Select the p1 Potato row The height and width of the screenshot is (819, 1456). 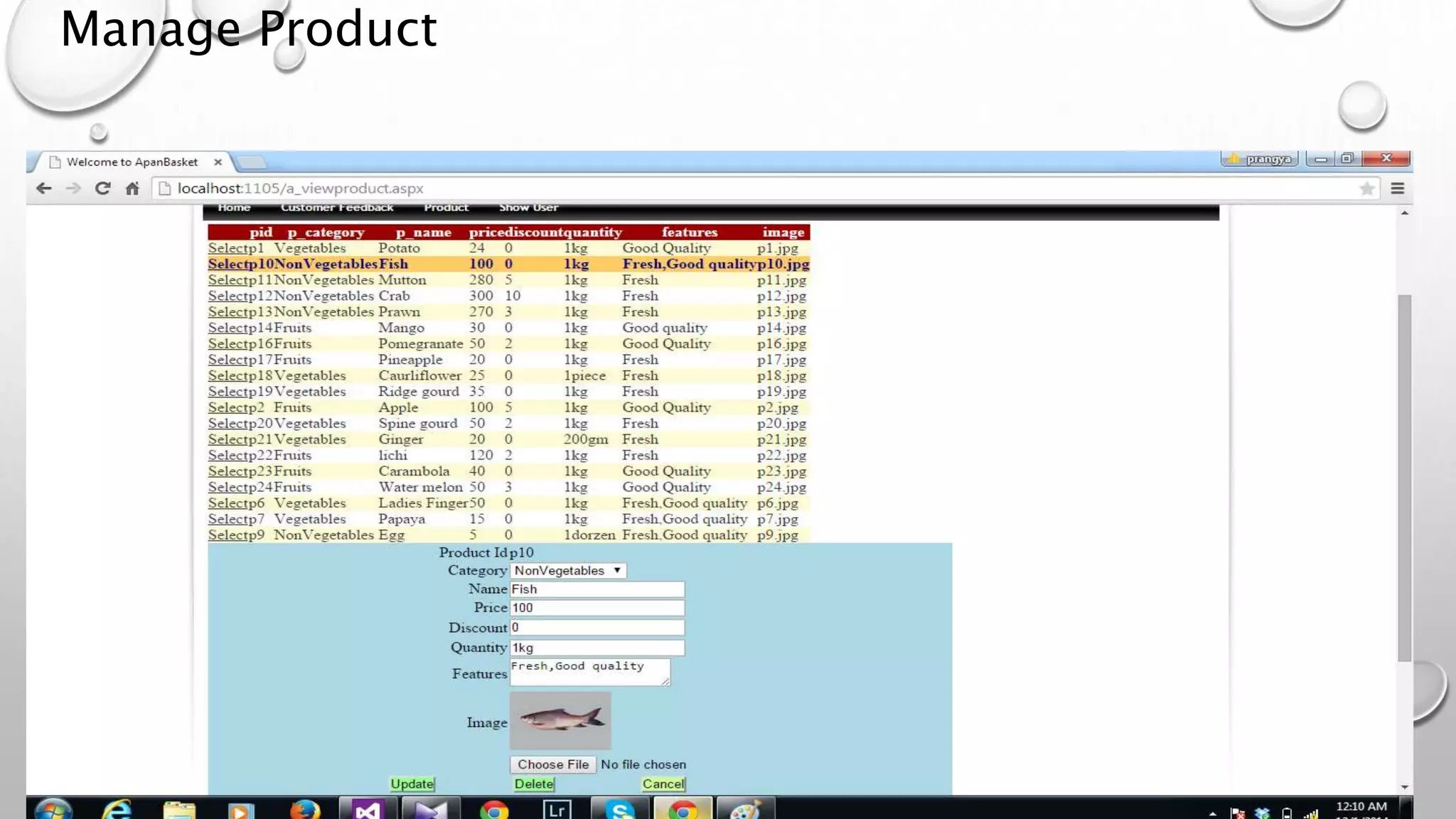coord(227,248)
